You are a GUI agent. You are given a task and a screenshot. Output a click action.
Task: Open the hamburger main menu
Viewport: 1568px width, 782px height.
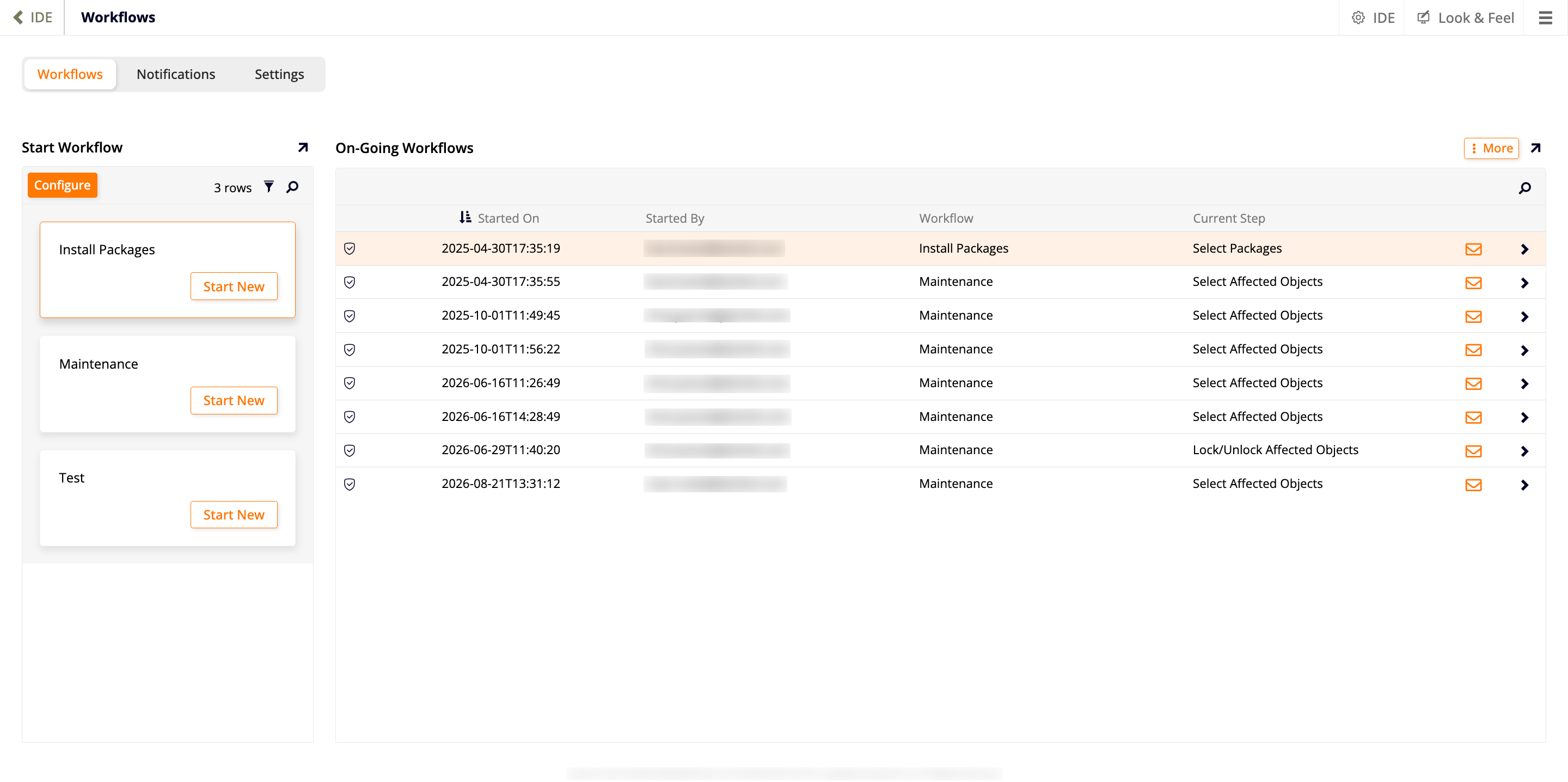1545,17
